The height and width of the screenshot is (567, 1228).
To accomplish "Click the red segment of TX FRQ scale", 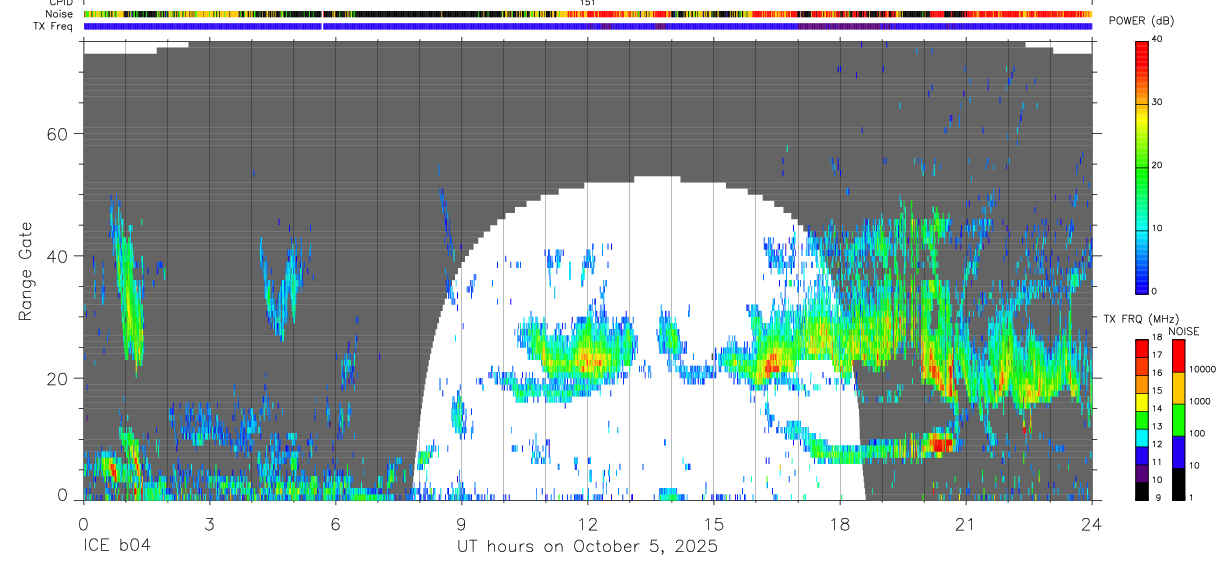I will [x=1142, y=348].
